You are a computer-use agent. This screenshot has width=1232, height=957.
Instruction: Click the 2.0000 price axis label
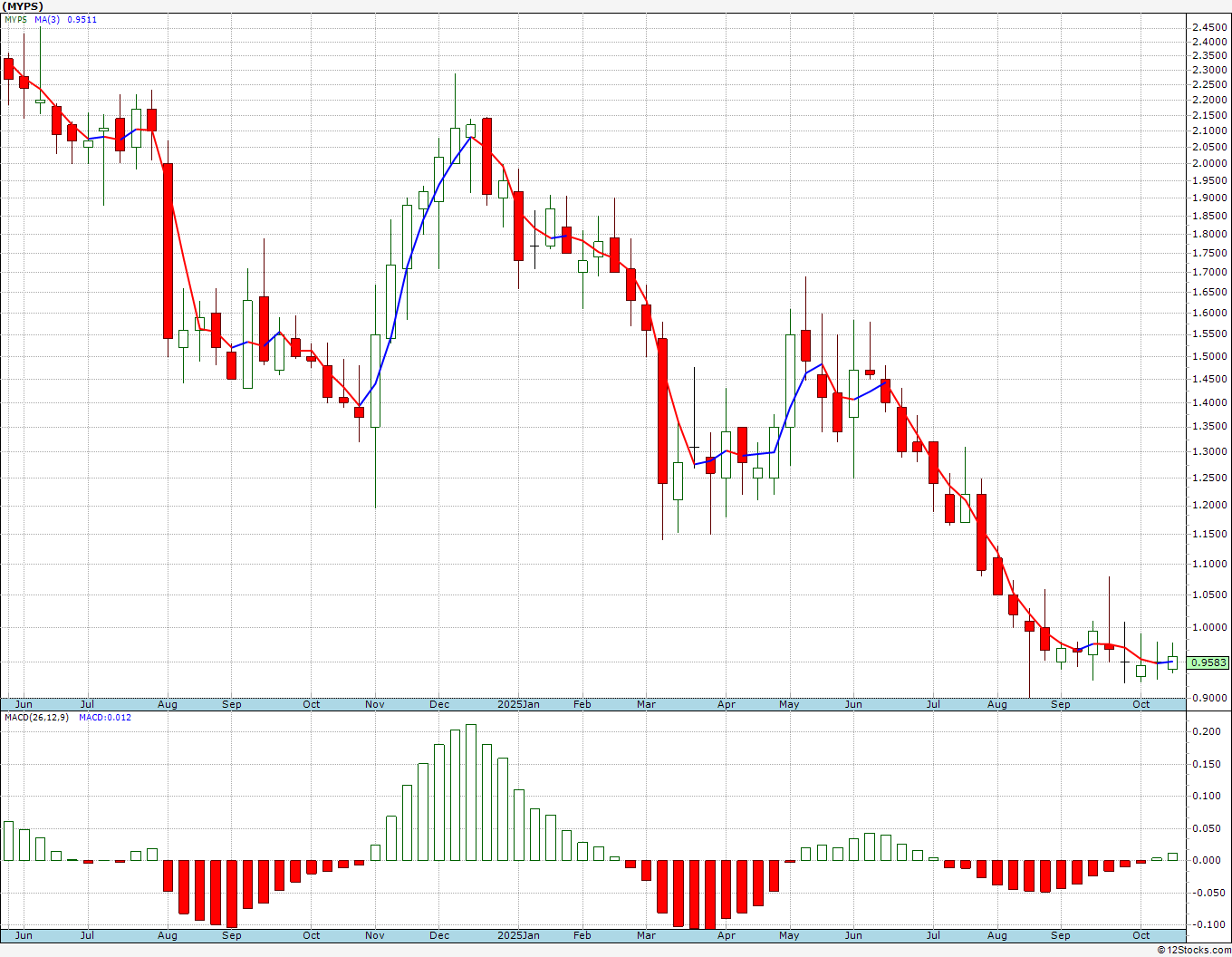(1210, 163)
